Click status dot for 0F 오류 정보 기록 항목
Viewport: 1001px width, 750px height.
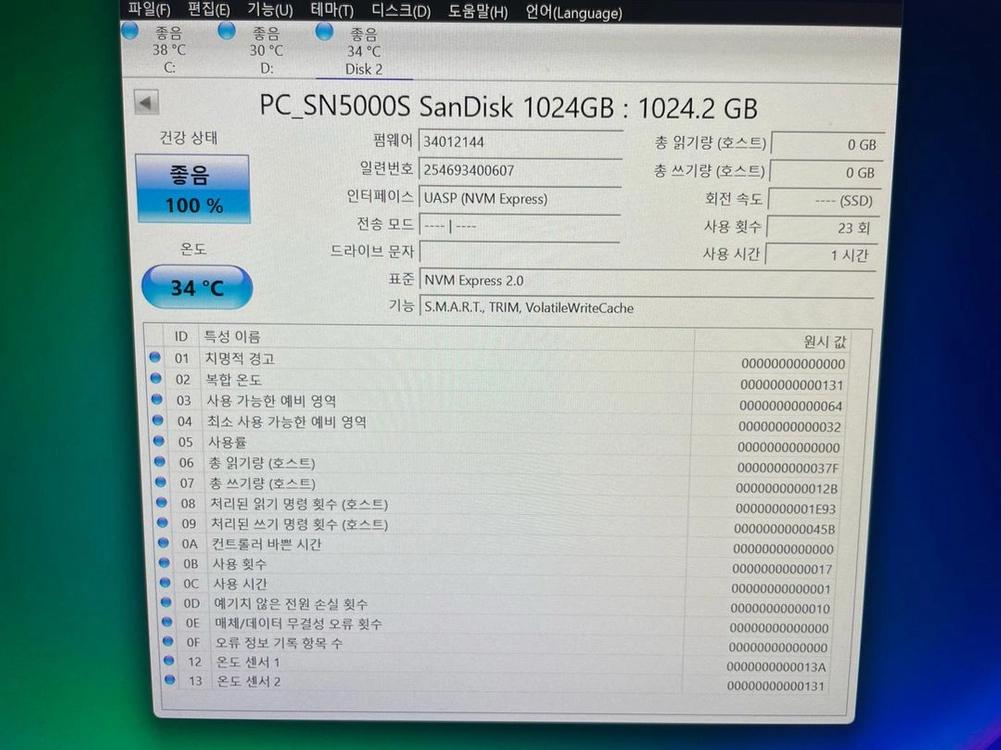click(x=167, y=641)
